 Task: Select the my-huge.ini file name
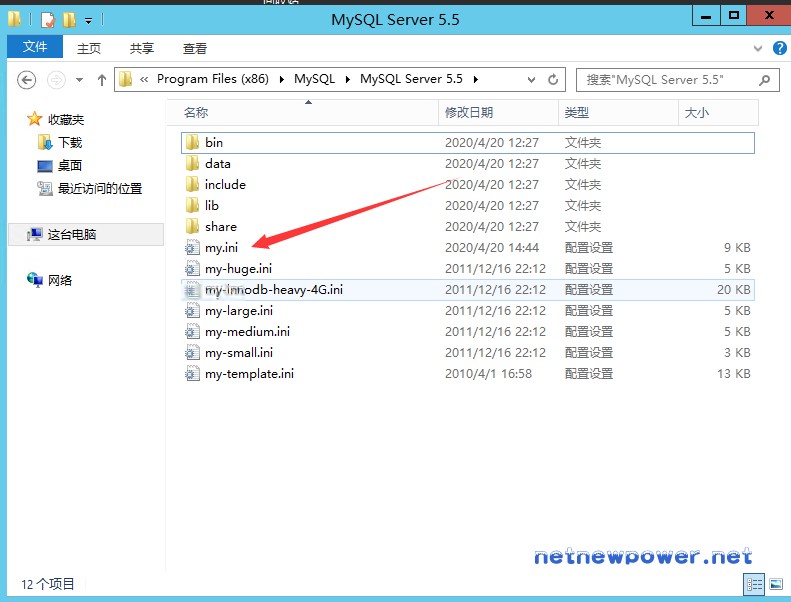click(x=238, y=269)
